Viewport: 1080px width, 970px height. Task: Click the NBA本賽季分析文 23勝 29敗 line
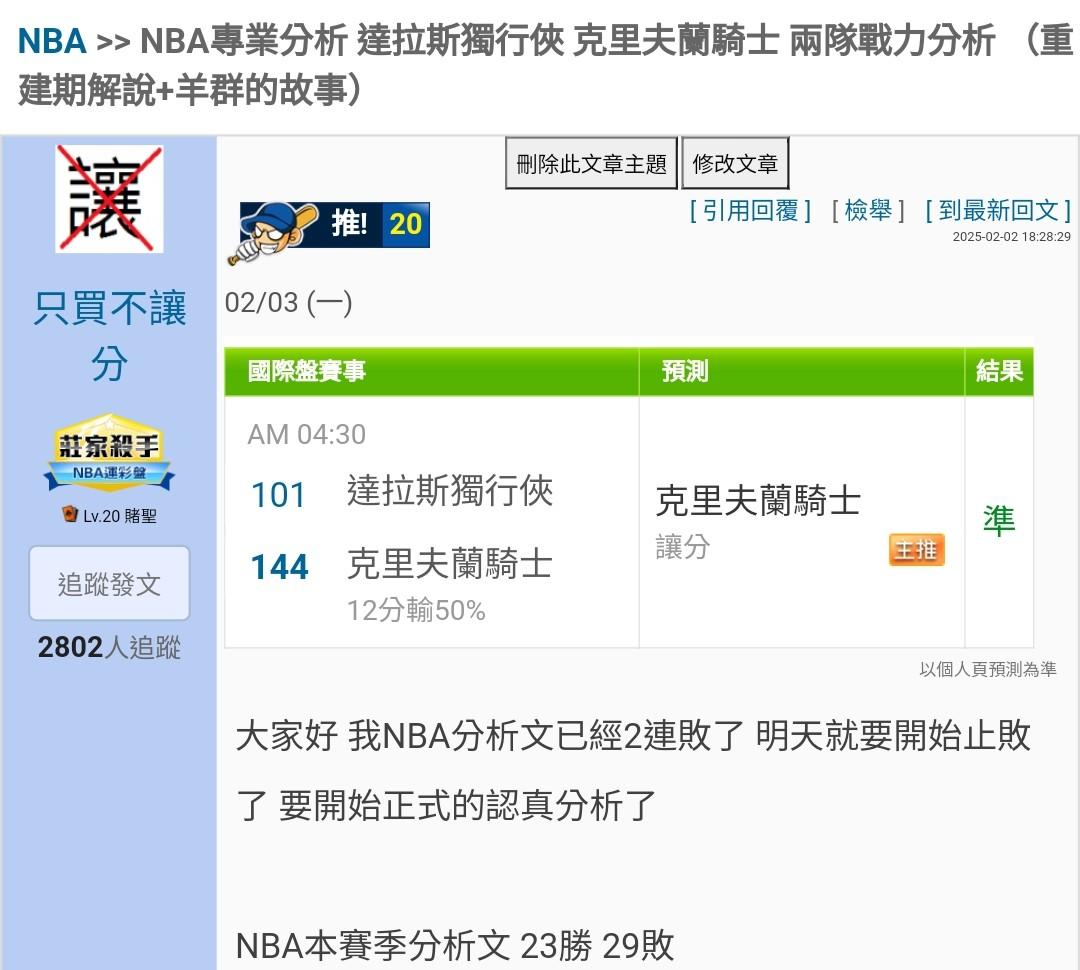(x=455, y=946)
